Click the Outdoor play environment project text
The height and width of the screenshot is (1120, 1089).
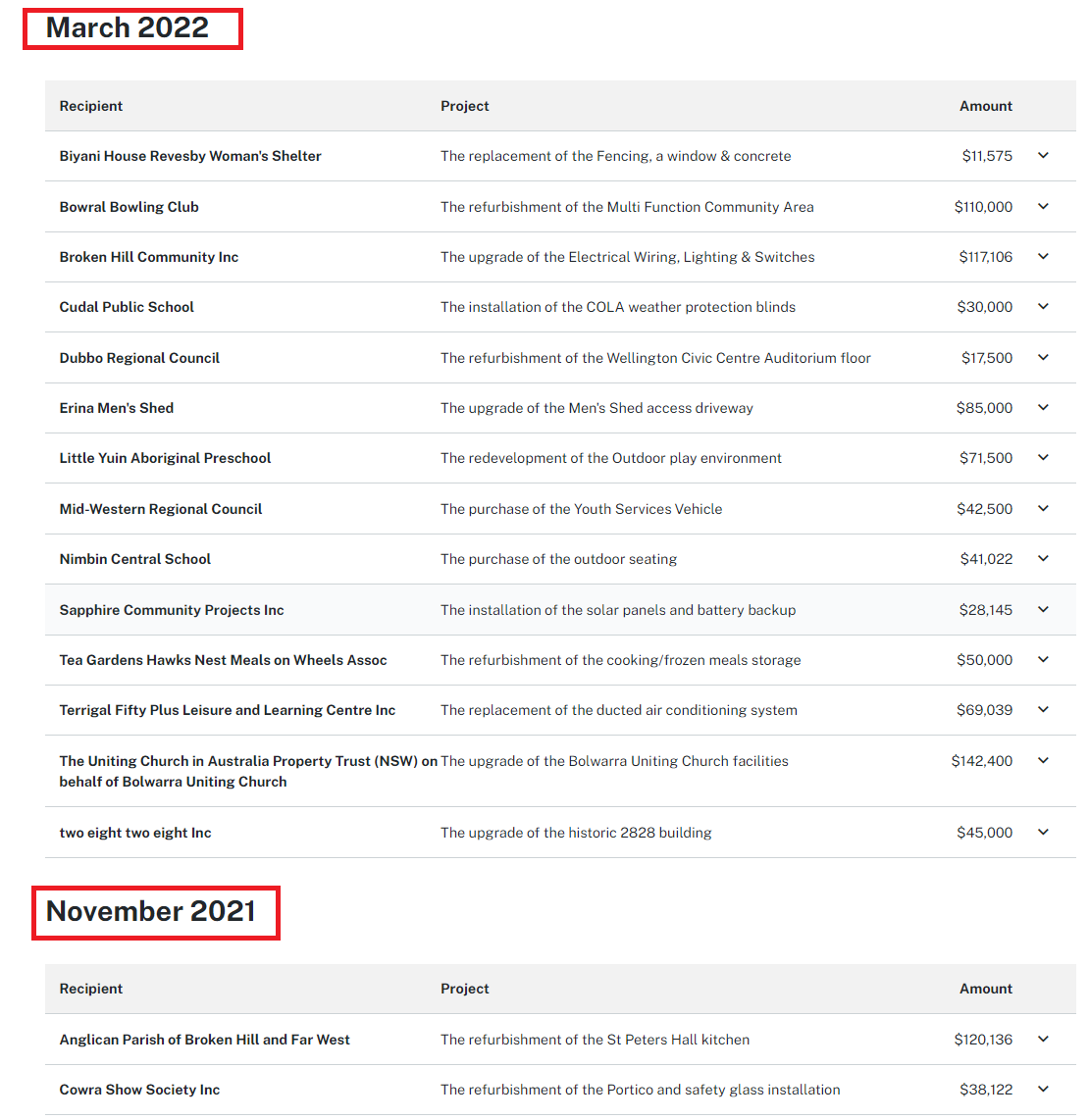(x=611, y=457)
